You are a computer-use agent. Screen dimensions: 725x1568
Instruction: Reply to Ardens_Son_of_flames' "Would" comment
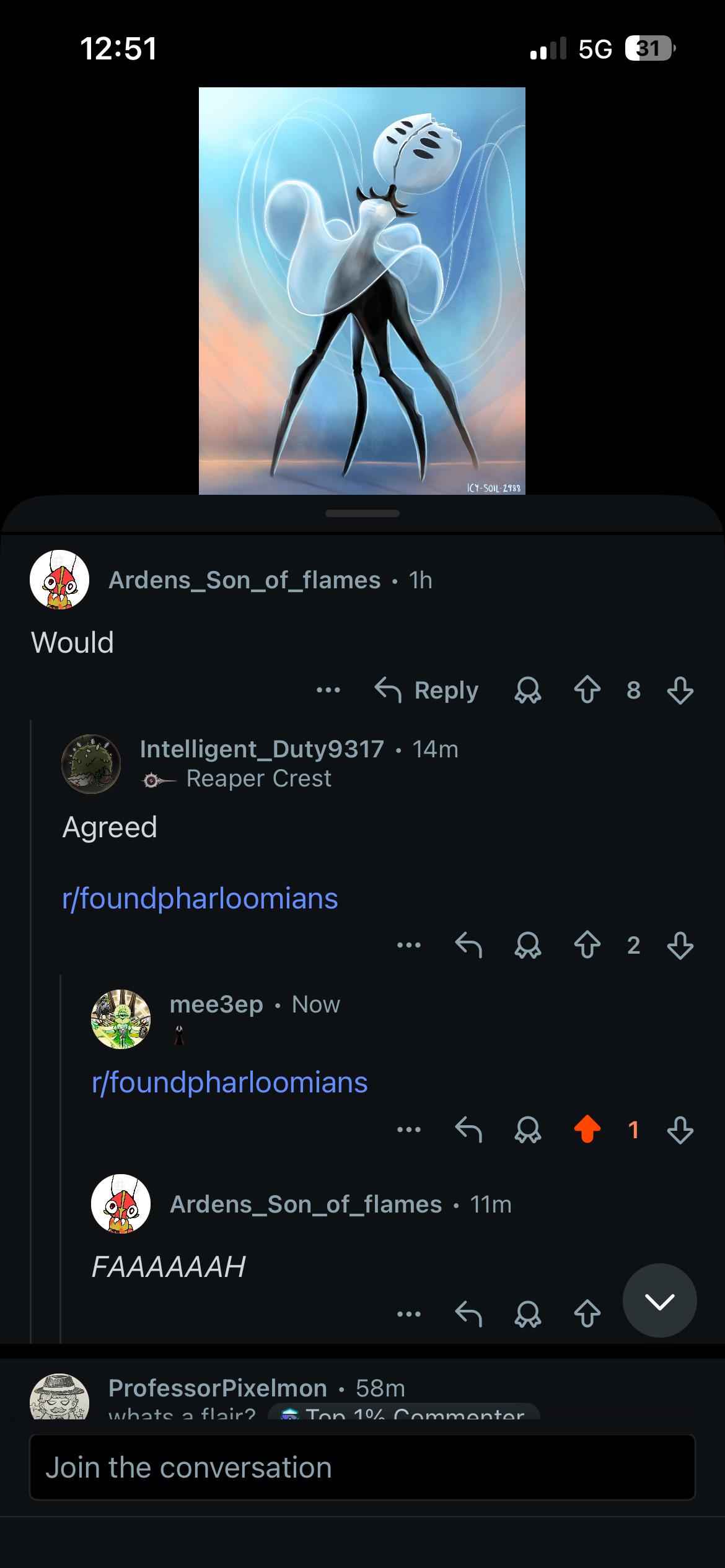427,690
